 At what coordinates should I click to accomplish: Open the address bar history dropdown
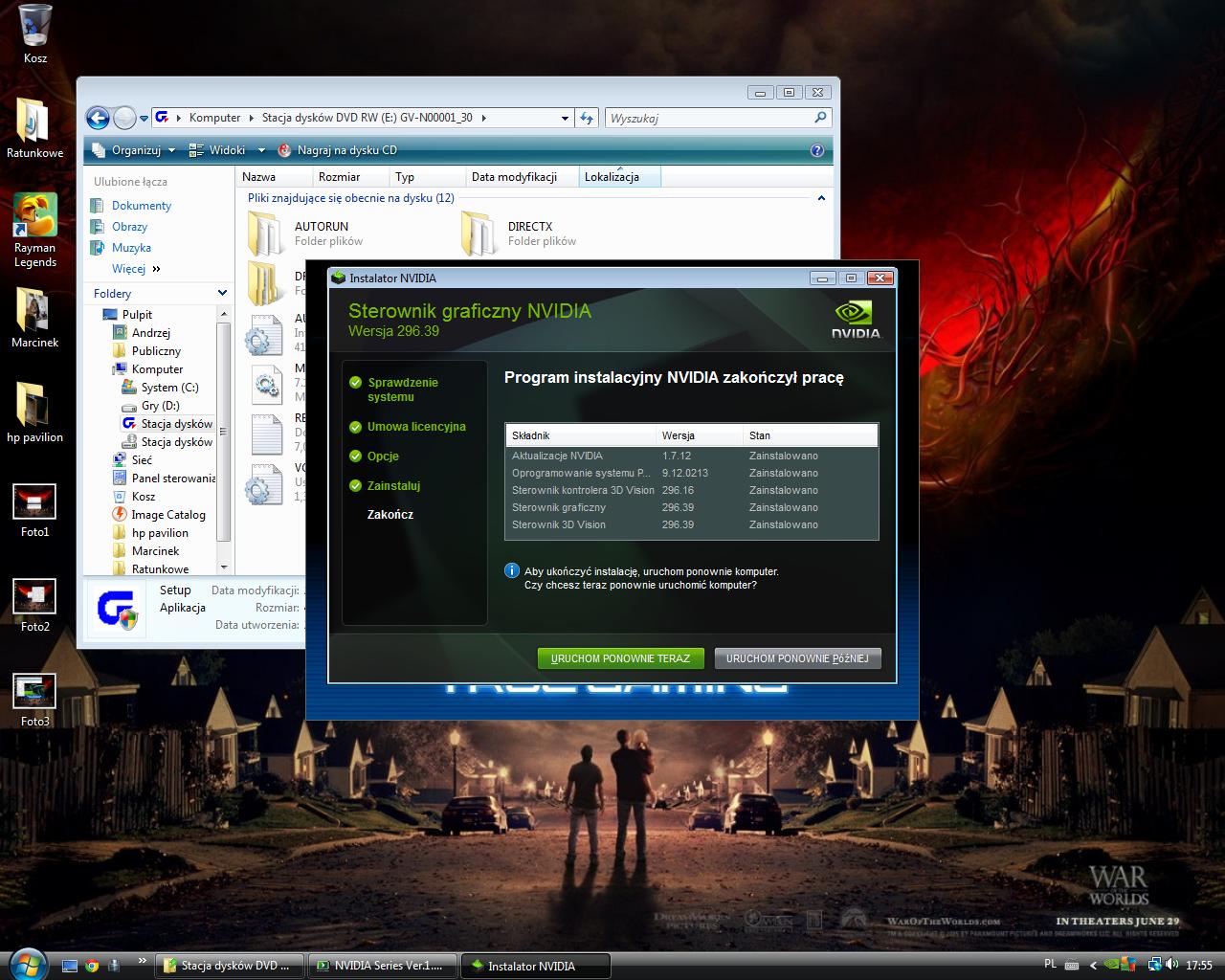[565, 119]
